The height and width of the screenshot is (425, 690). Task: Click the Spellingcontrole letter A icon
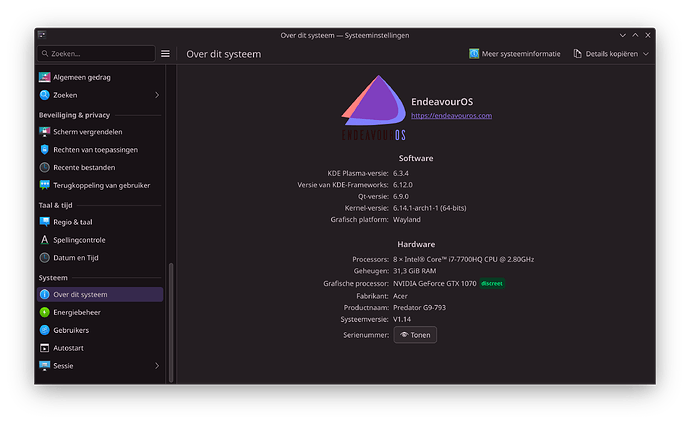click(x=44, y=240)
